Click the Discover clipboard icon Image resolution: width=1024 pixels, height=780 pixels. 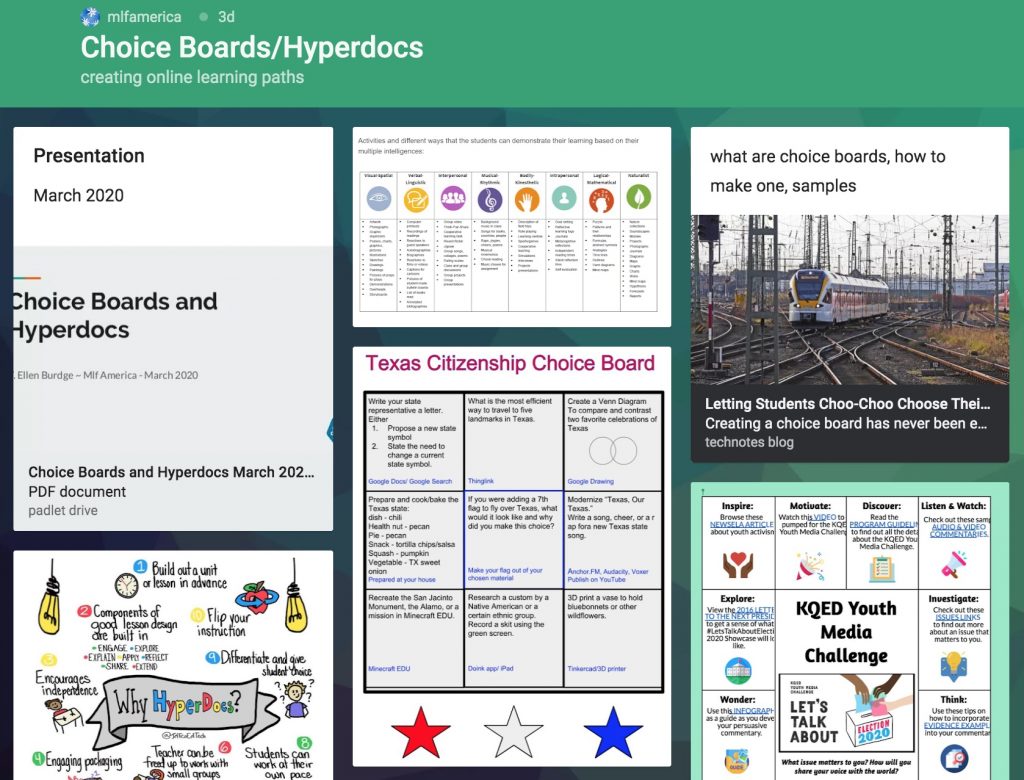coord(882,568)
